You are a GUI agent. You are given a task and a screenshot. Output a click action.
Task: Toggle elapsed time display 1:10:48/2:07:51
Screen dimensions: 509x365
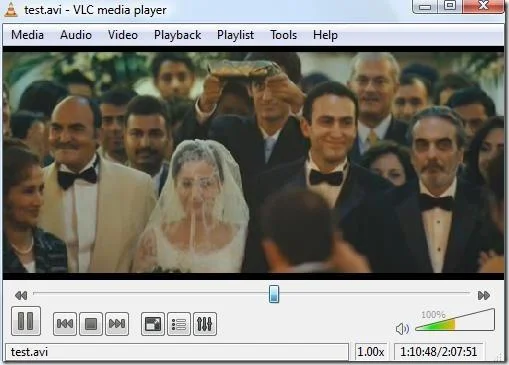point(439,352)
